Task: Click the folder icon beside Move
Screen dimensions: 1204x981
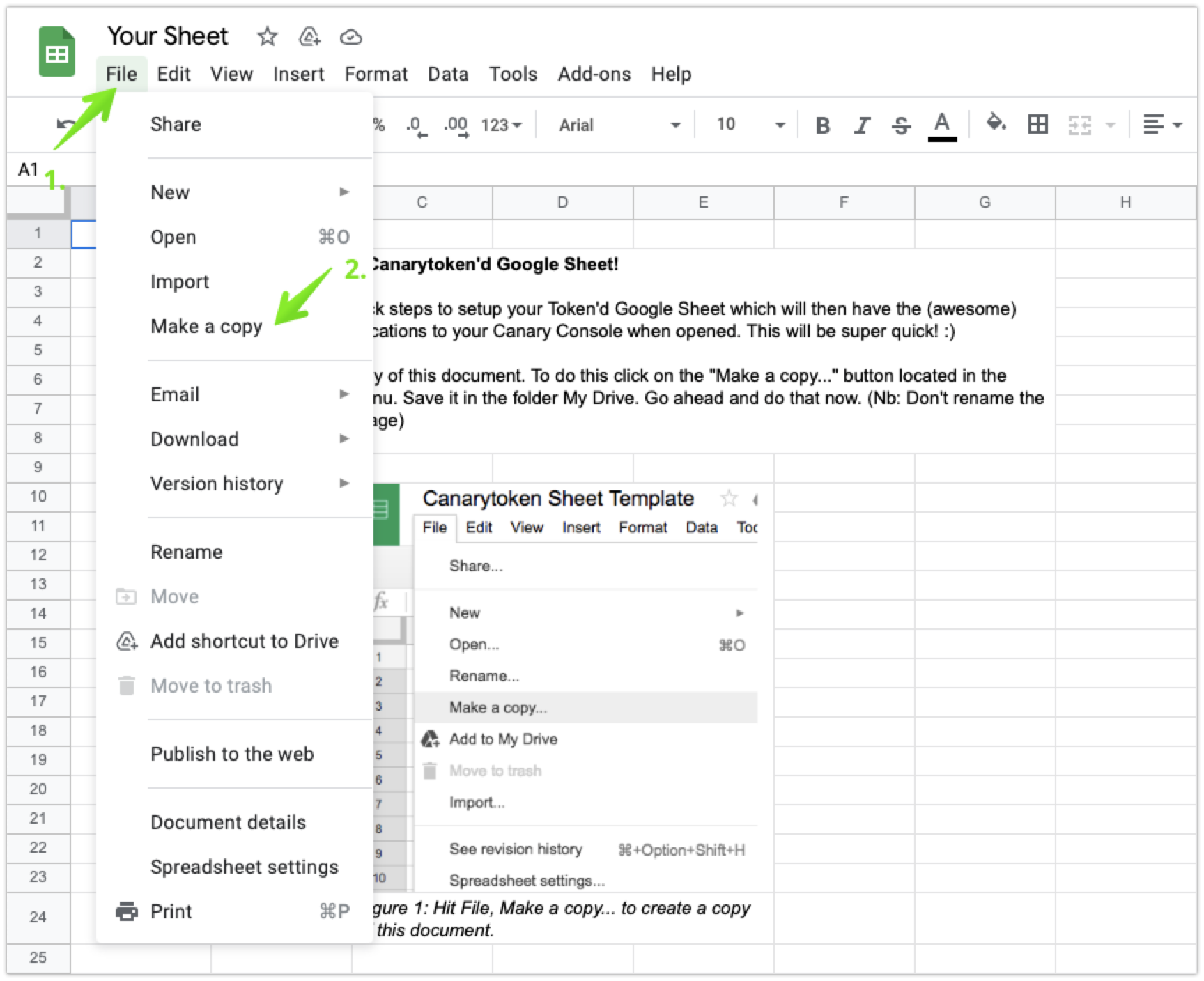Action: (x=126, y=596)
